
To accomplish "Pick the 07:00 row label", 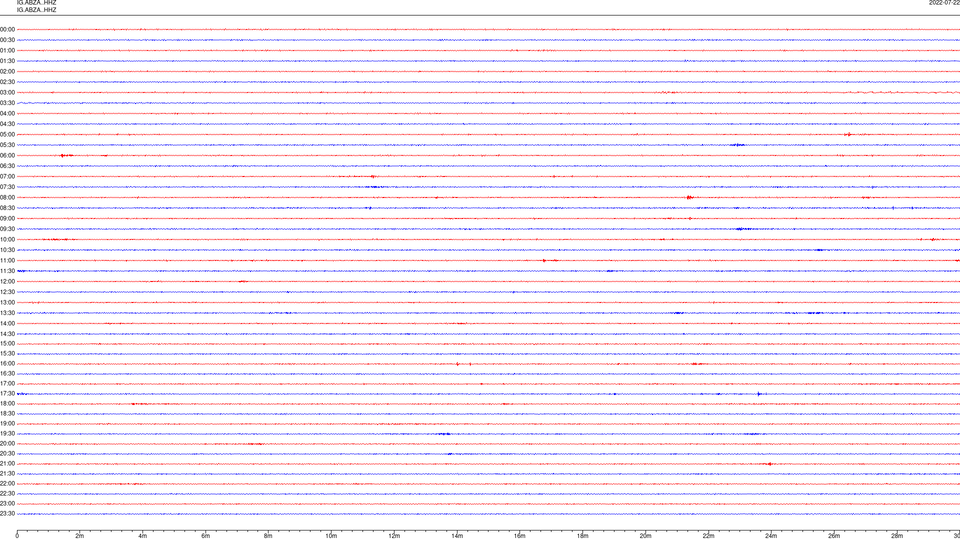I will (x=7, y=177).
